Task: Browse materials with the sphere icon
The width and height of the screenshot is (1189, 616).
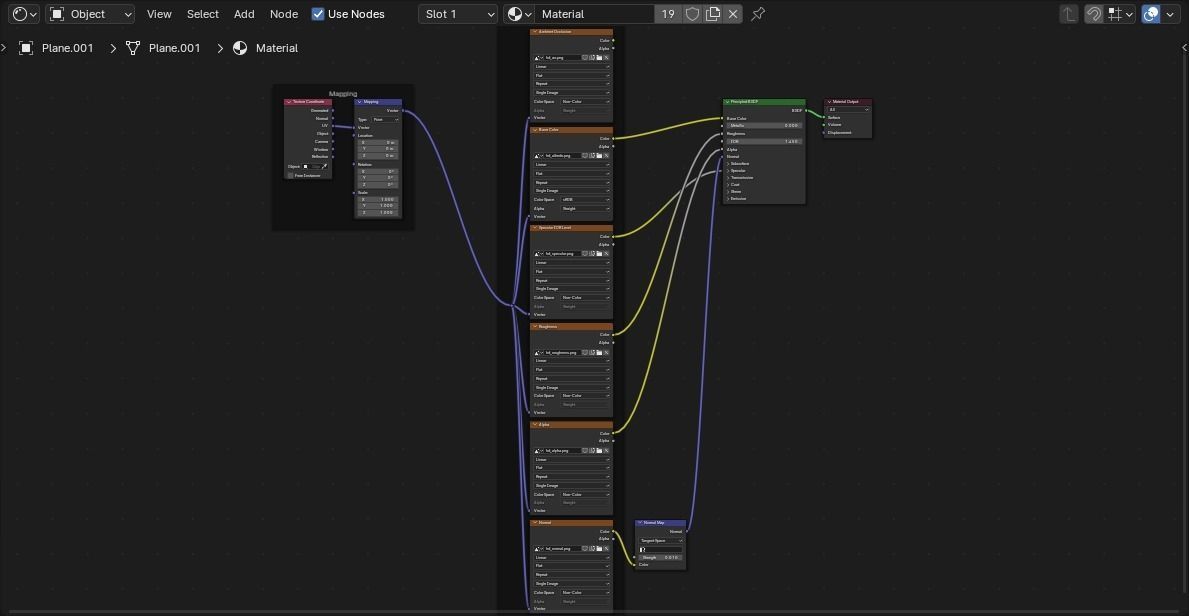Action: coord(519,14)
